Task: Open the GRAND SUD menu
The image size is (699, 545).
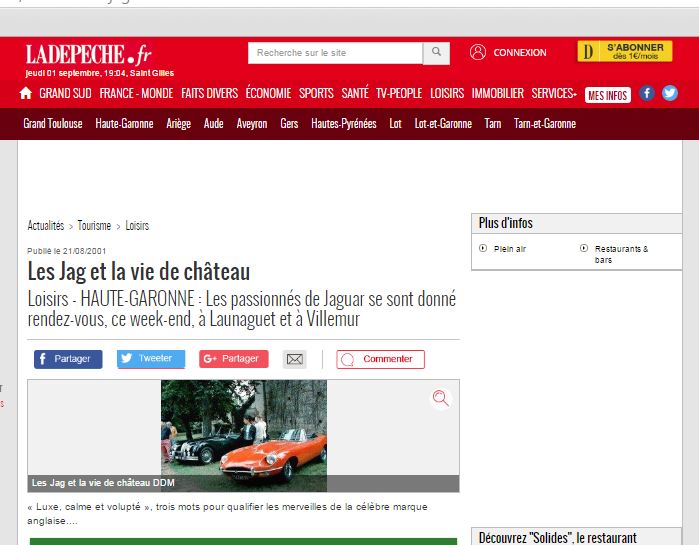Action: [x=65, y=93]
